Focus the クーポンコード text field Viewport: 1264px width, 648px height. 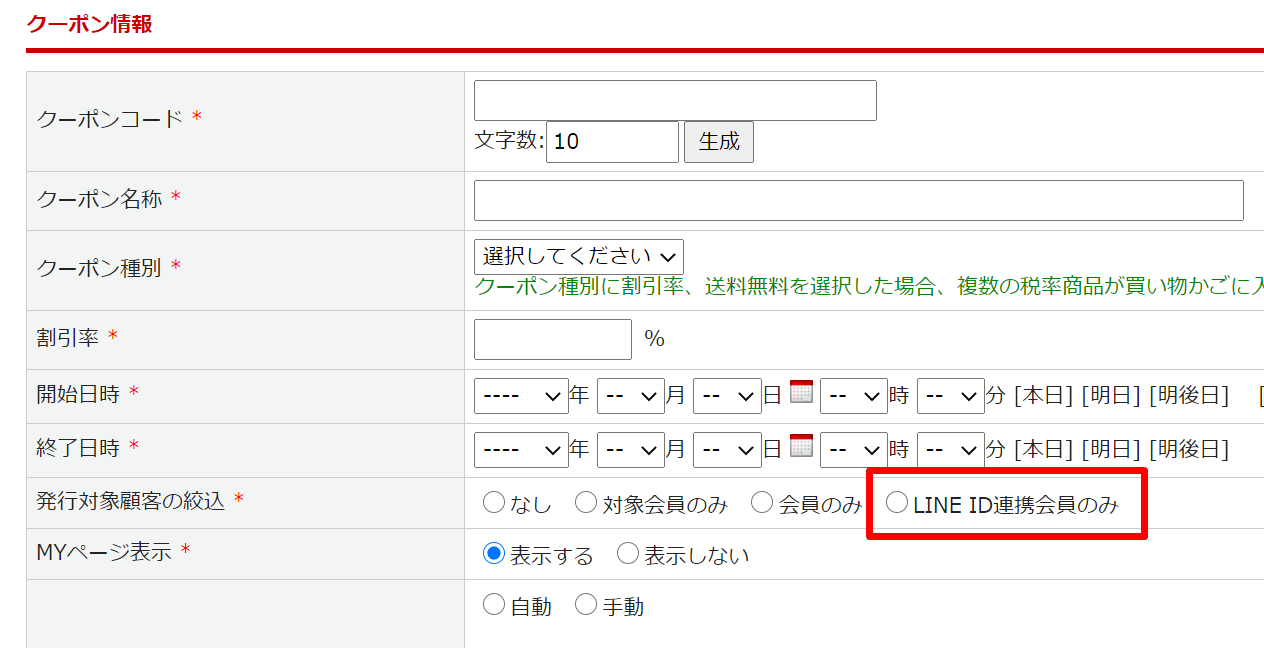pyautogui.click(x=675, y=101)
